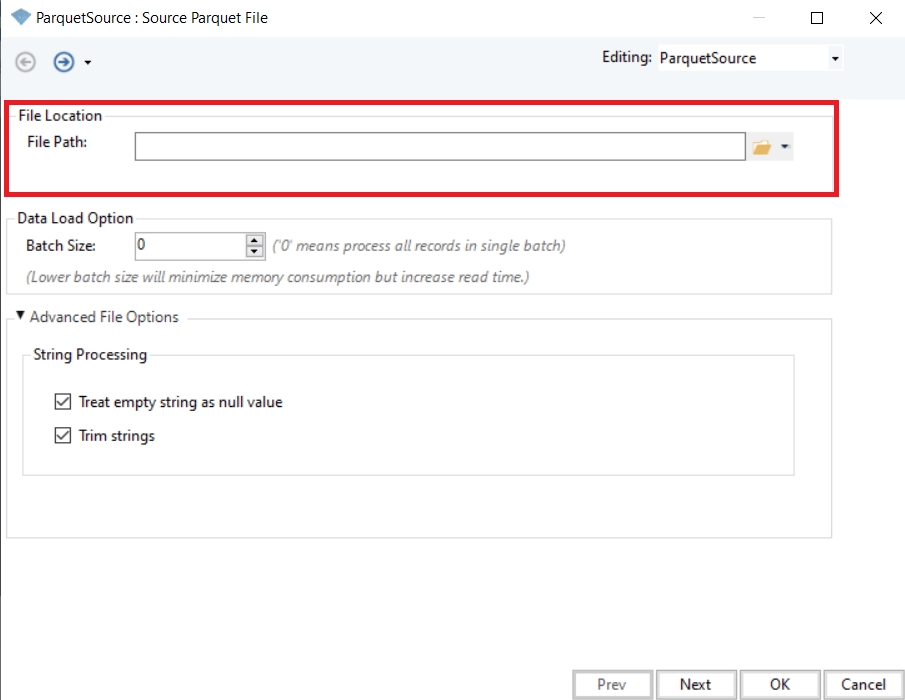905x700 pixels.
Task: Click the '0 means process all records' note
Action: point(419,246)
